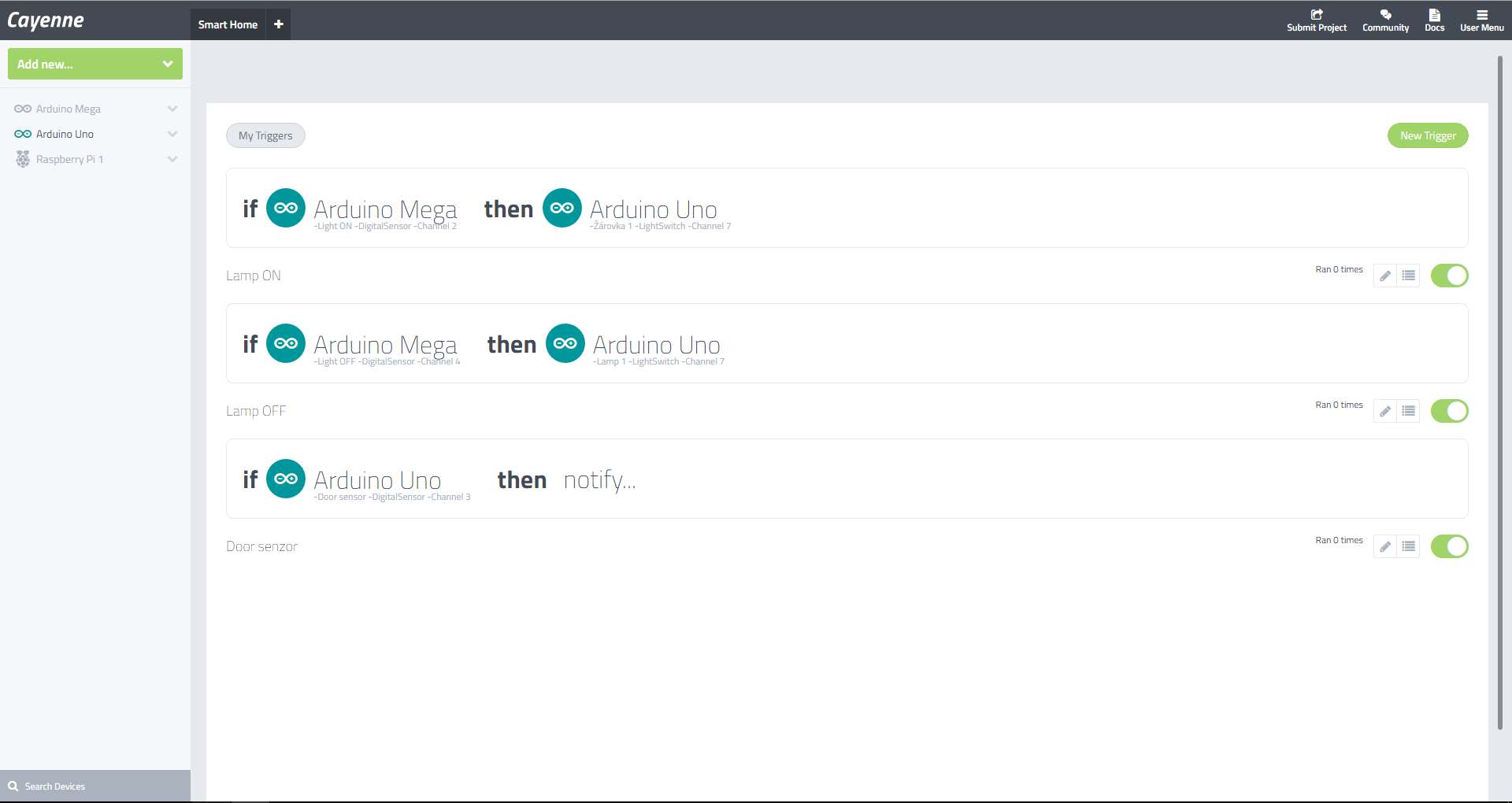The height and width of the screenshot is (803, 1512).
Task: Expand the Arduino Mega chevron in sidebar
Action: point(172,109)
